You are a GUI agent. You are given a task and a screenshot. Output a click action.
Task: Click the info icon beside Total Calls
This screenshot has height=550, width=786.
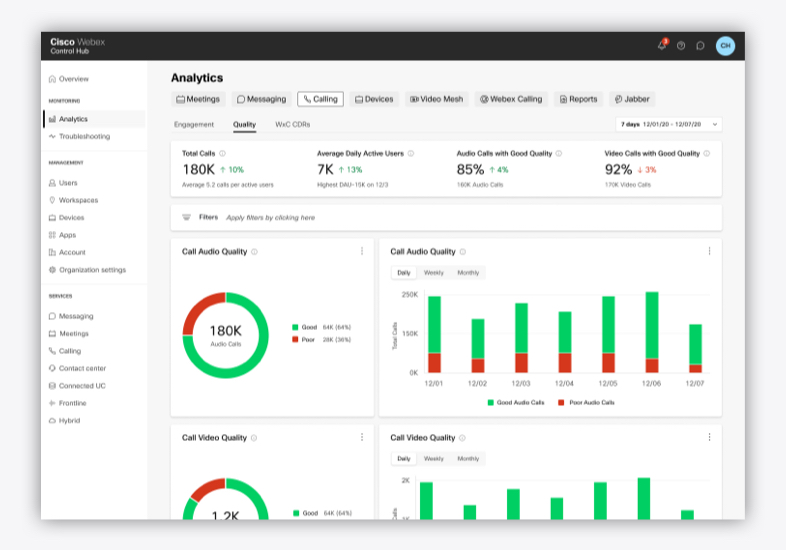(222, 154)
